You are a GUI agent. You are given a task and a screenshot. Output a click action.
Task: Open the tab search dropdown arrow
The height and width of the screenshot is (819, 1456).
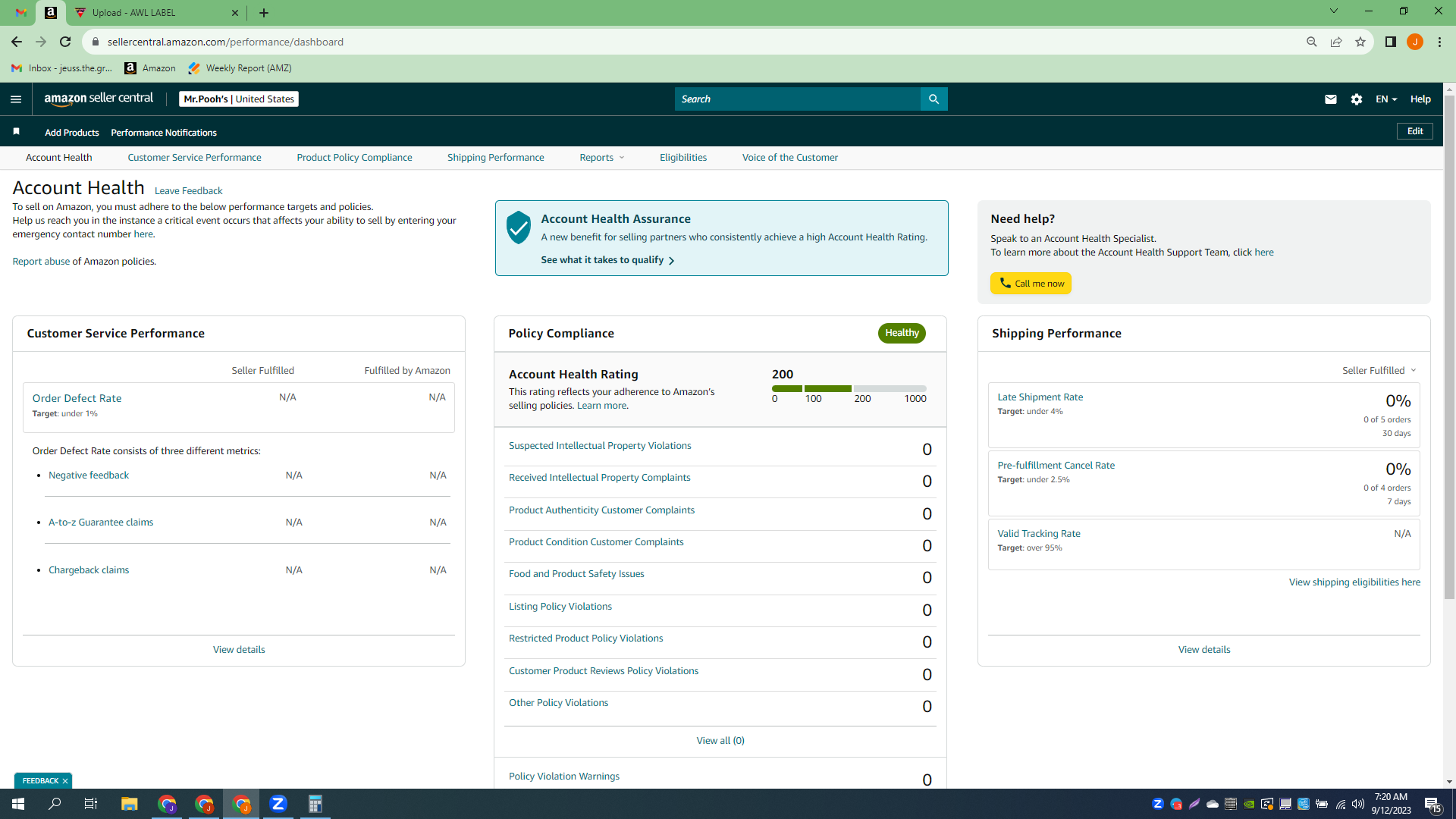pos(1334,11)
